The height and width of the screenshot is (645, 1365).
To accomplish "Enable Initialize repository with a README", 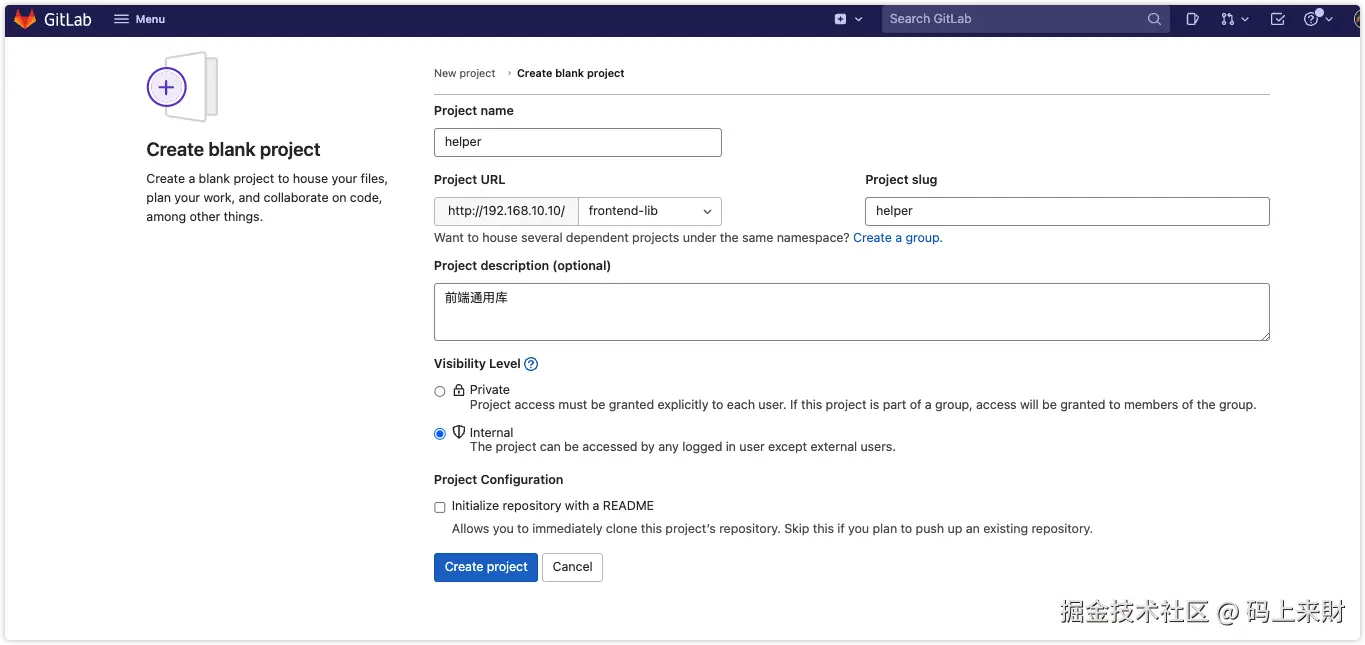I will pos(440,507).
